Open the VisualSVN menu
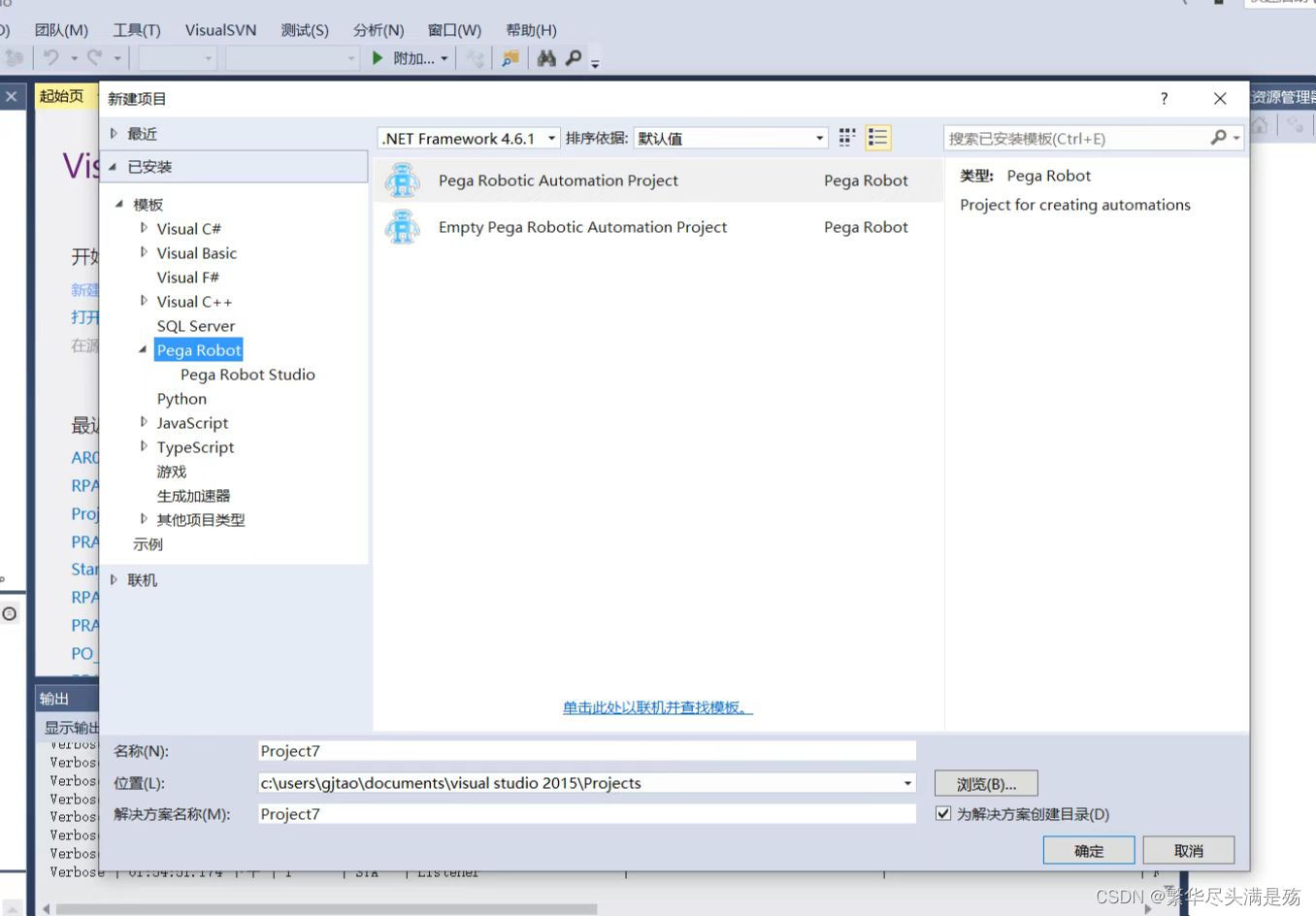1316x916 pixels. [x=221, y=30]
